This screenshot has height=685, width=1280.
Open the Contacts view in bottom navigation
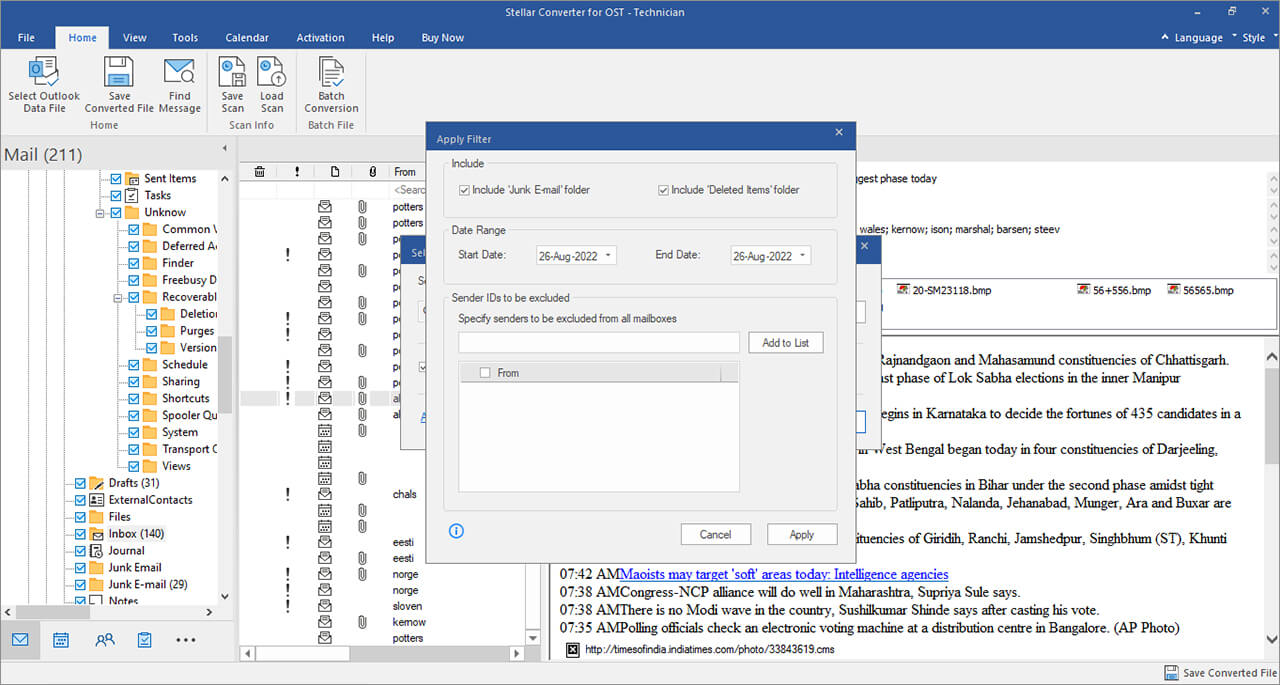coord(104,640)
